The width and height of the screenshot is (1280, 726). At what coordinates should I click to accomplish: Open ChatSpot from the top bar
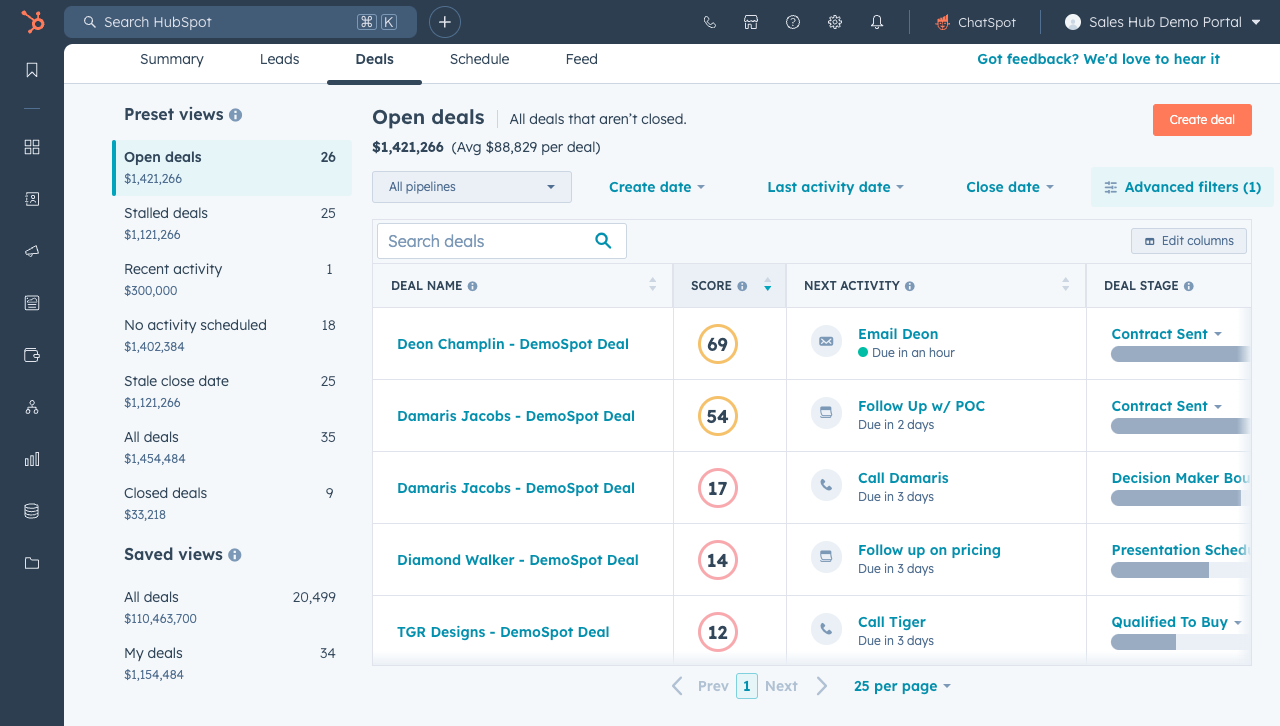tap(975, 22)
